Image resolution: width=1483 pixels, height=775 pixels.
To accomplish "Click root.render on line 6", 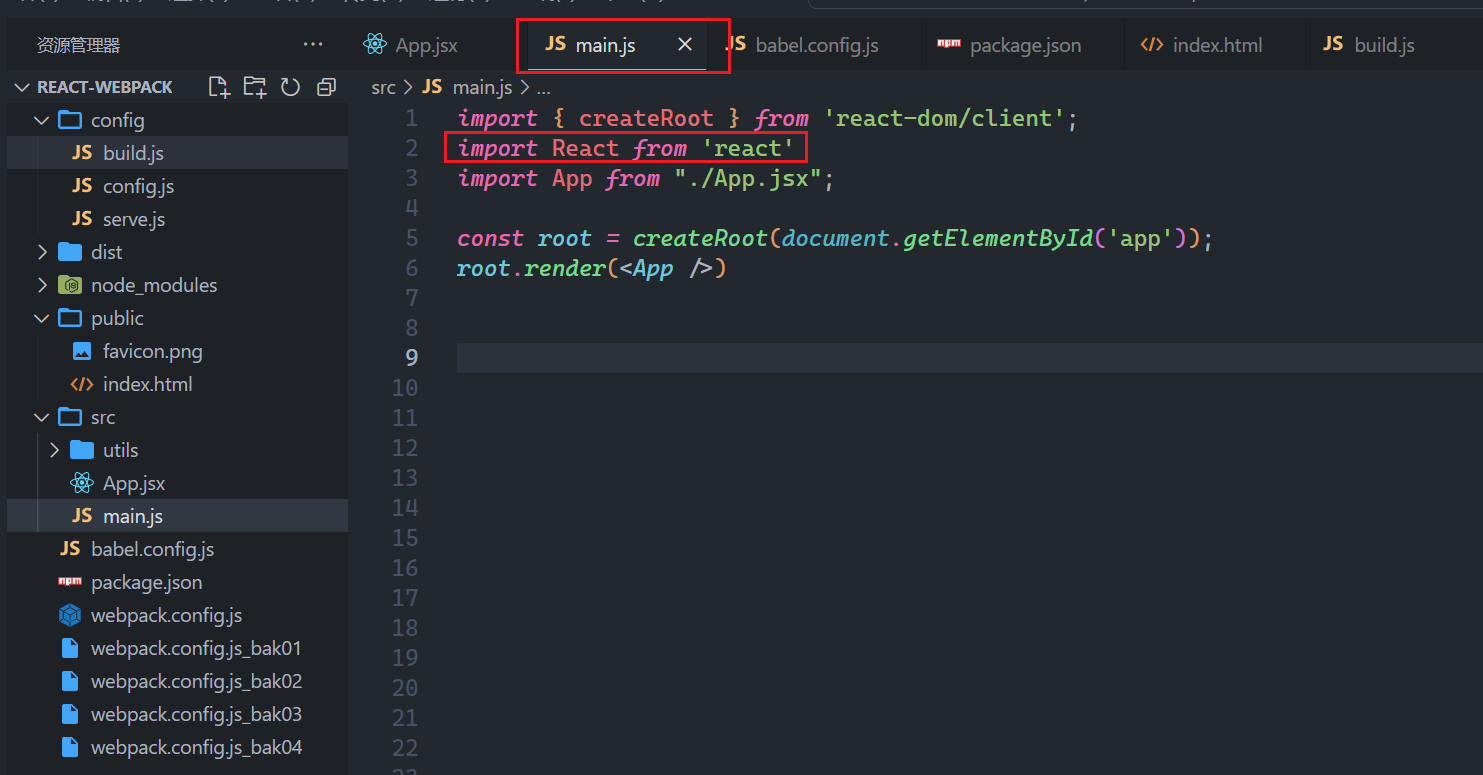I will click(529, 268).
